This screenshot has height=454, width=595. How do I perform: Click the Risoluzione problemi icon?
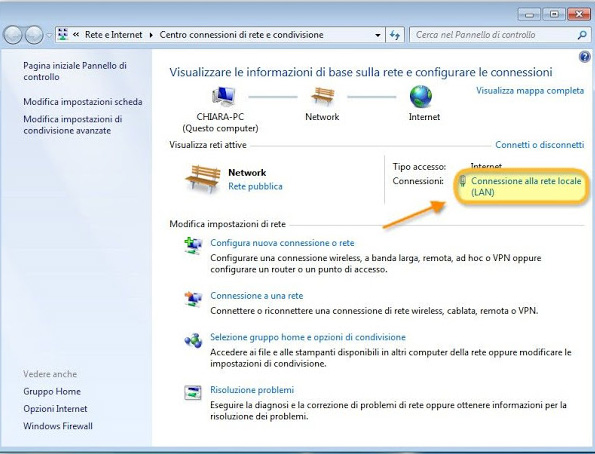click(193, 393)
